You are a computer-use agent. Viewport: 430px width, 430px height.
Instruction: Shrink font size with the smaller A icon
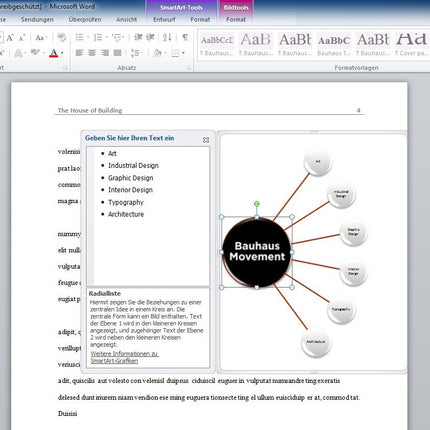(x=22, y=38)
